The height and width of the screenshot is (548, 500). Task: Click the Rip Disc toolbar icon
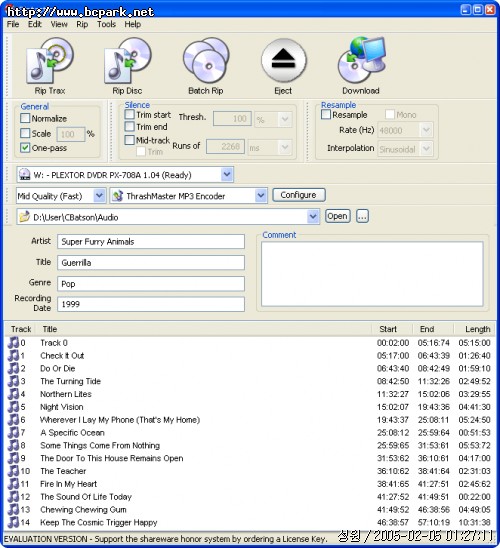[128, 60]
